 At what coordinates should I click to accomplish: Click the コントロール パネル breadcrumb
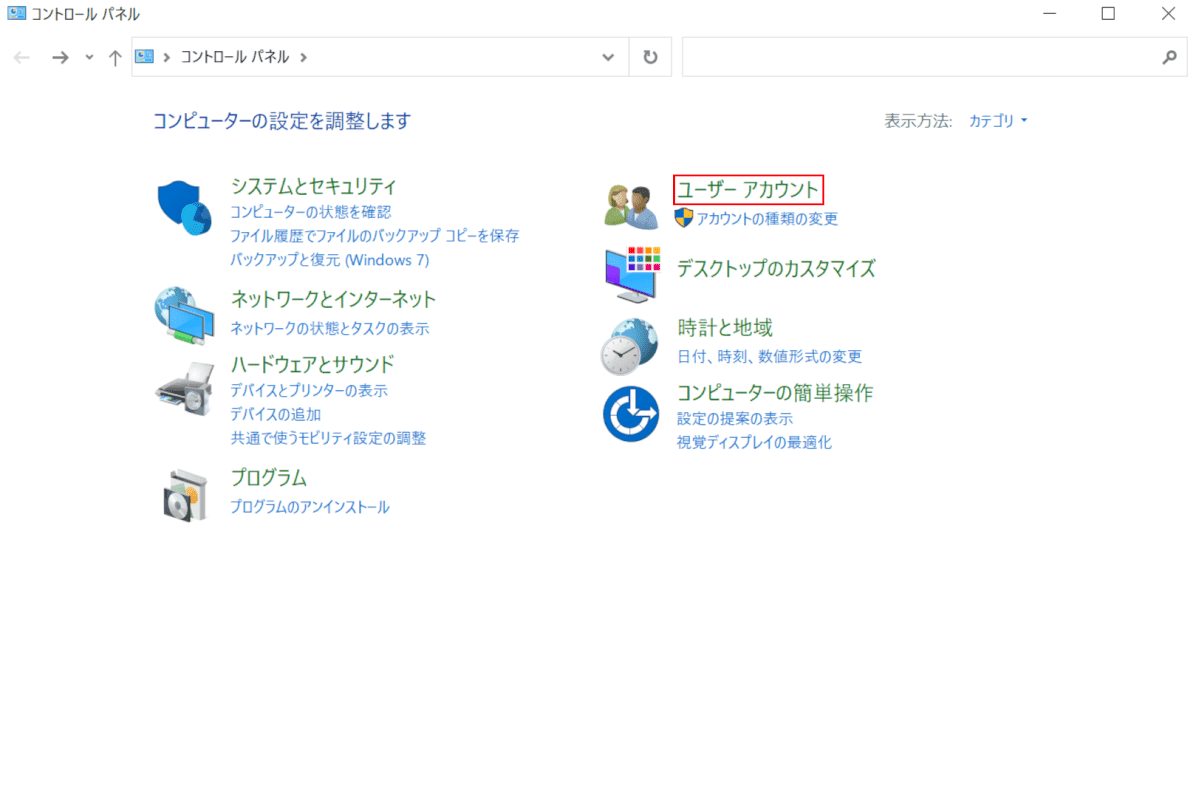pos(235,57)
